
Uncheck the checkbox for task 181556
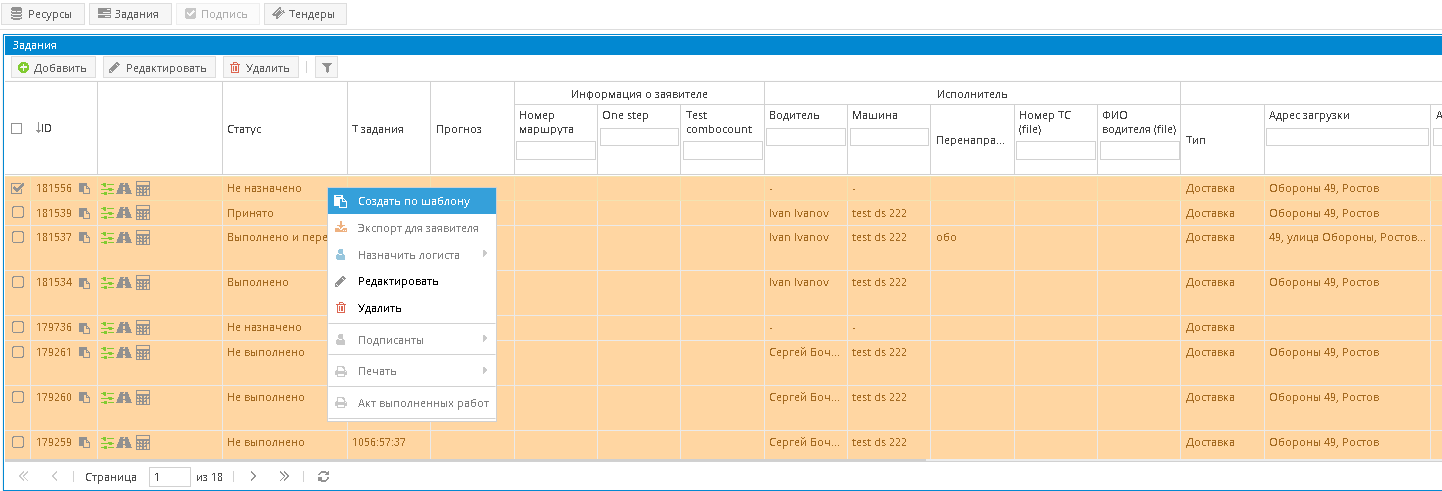coord(17,188)
